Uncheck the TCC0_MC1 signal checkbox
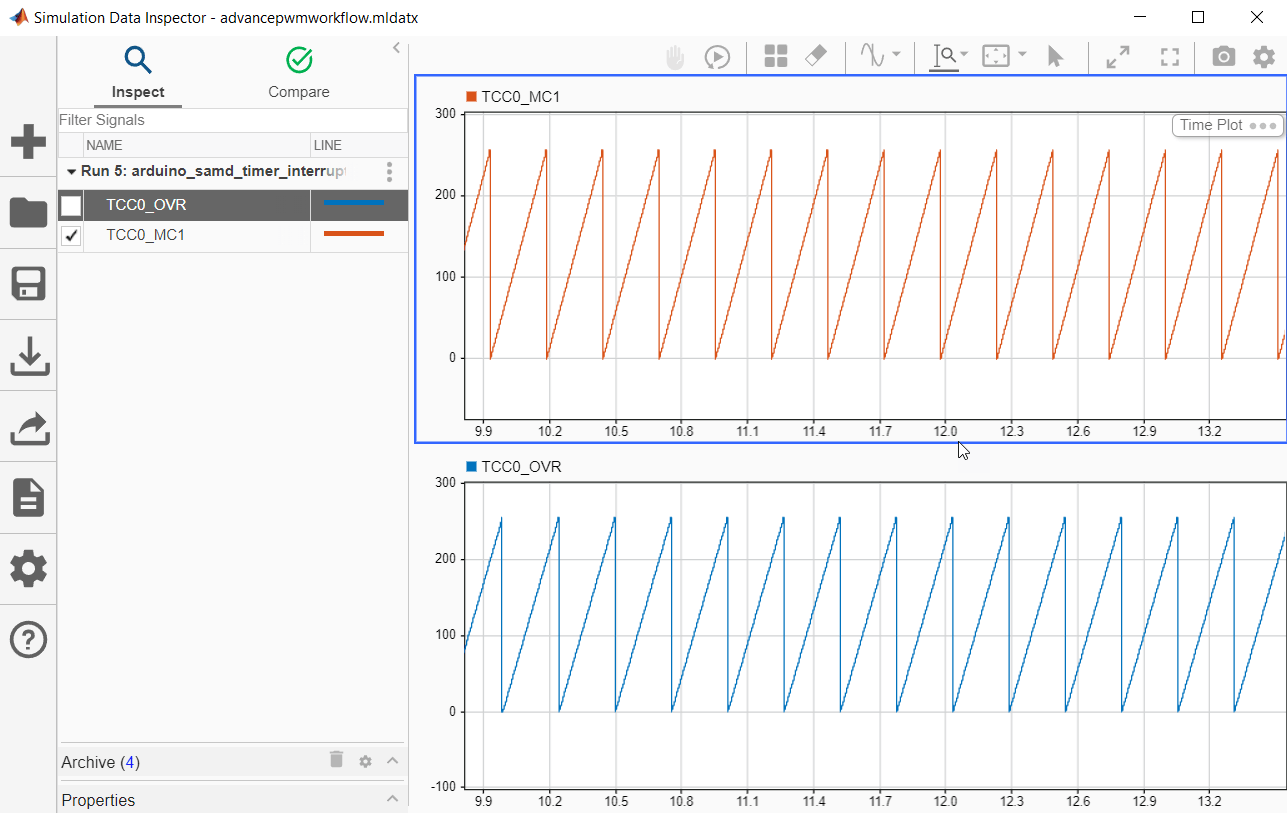The width and height of the screenshot is (1287, 813). pos(71,236)
